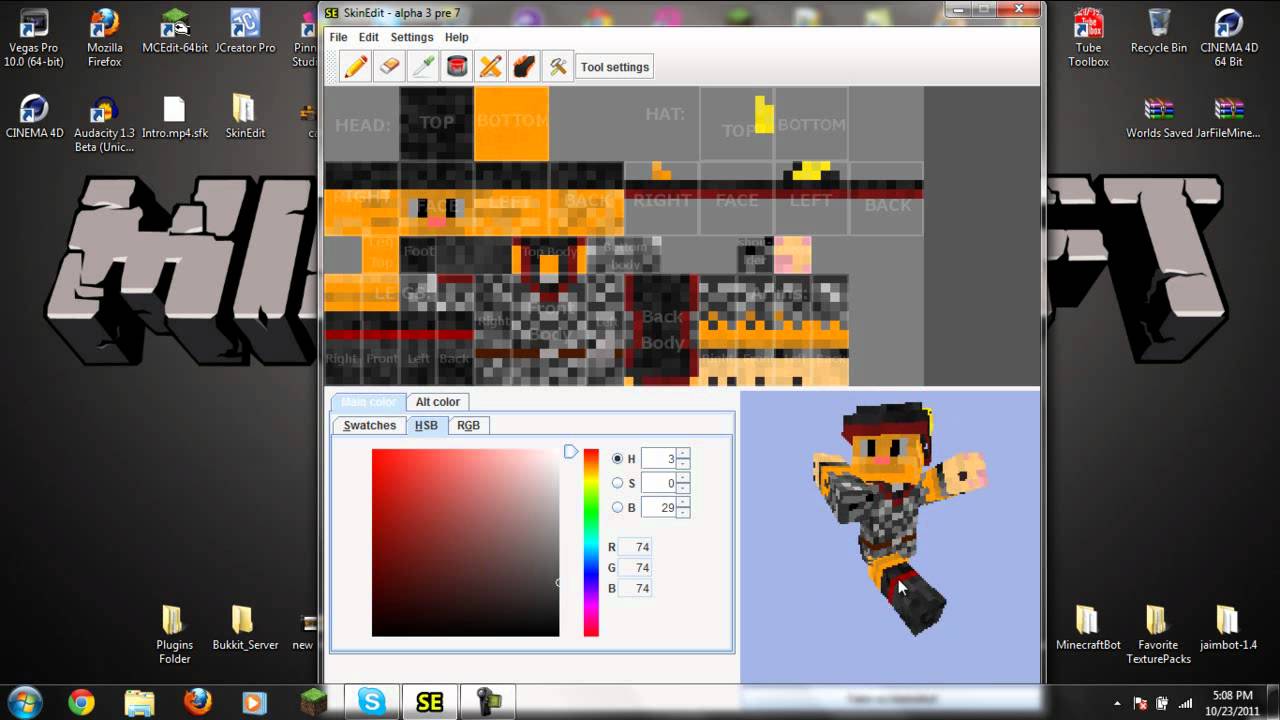Switch to the Main color tab
The image size is (1280, 720).
tap(369, 402)
